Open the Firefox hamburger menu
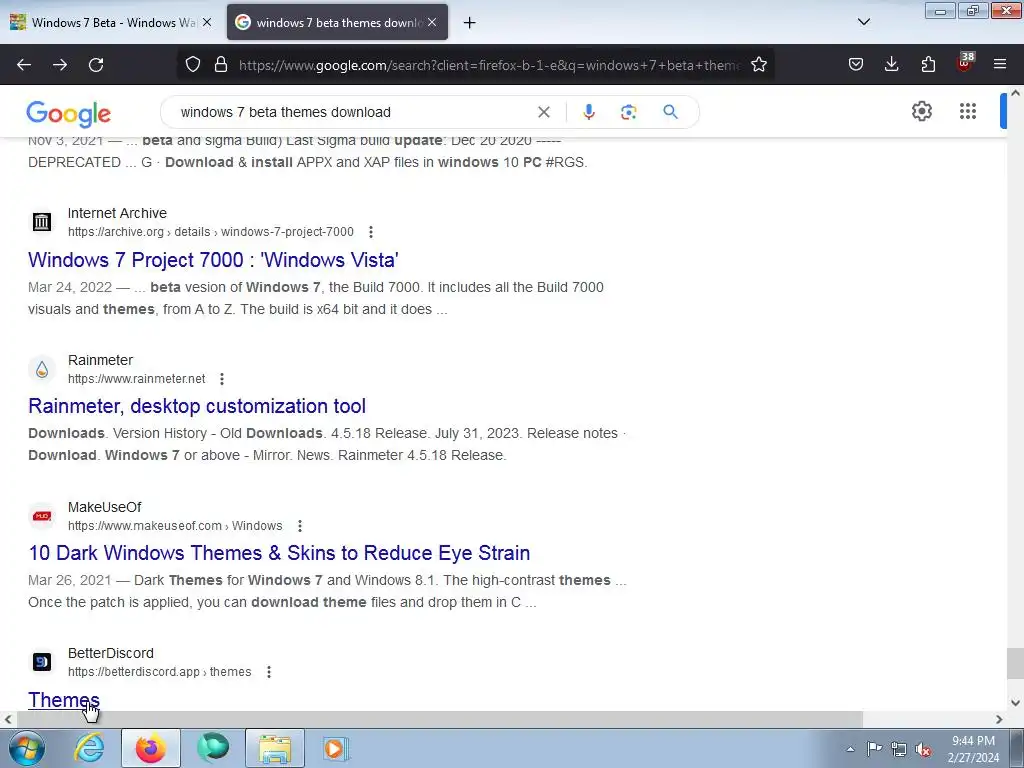Viewport: 1024px width, 768px height. pyautogui.click(x=1000, y=65)
